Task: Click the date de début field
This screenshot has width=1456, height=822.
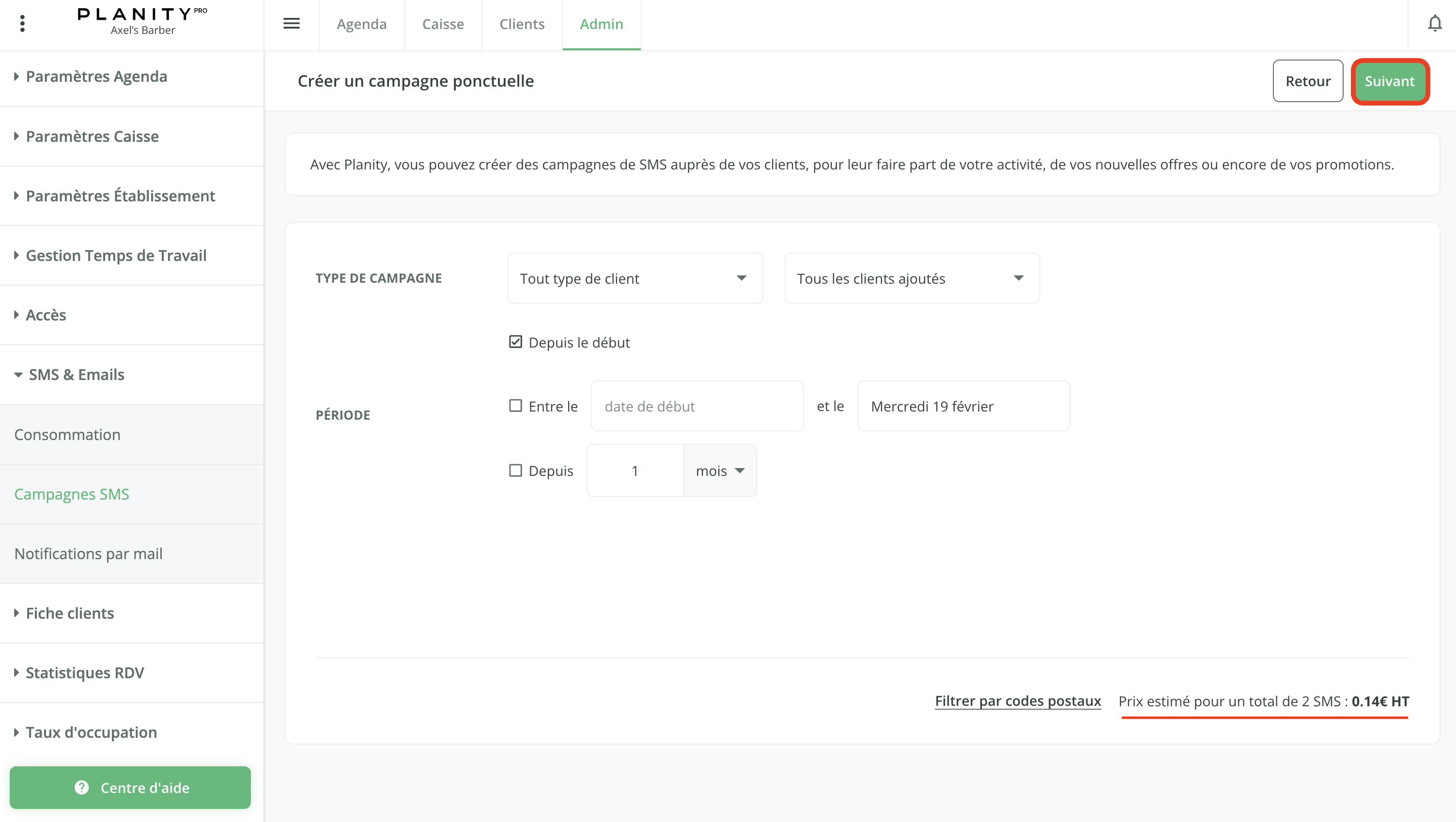Action: coord(697,406)
